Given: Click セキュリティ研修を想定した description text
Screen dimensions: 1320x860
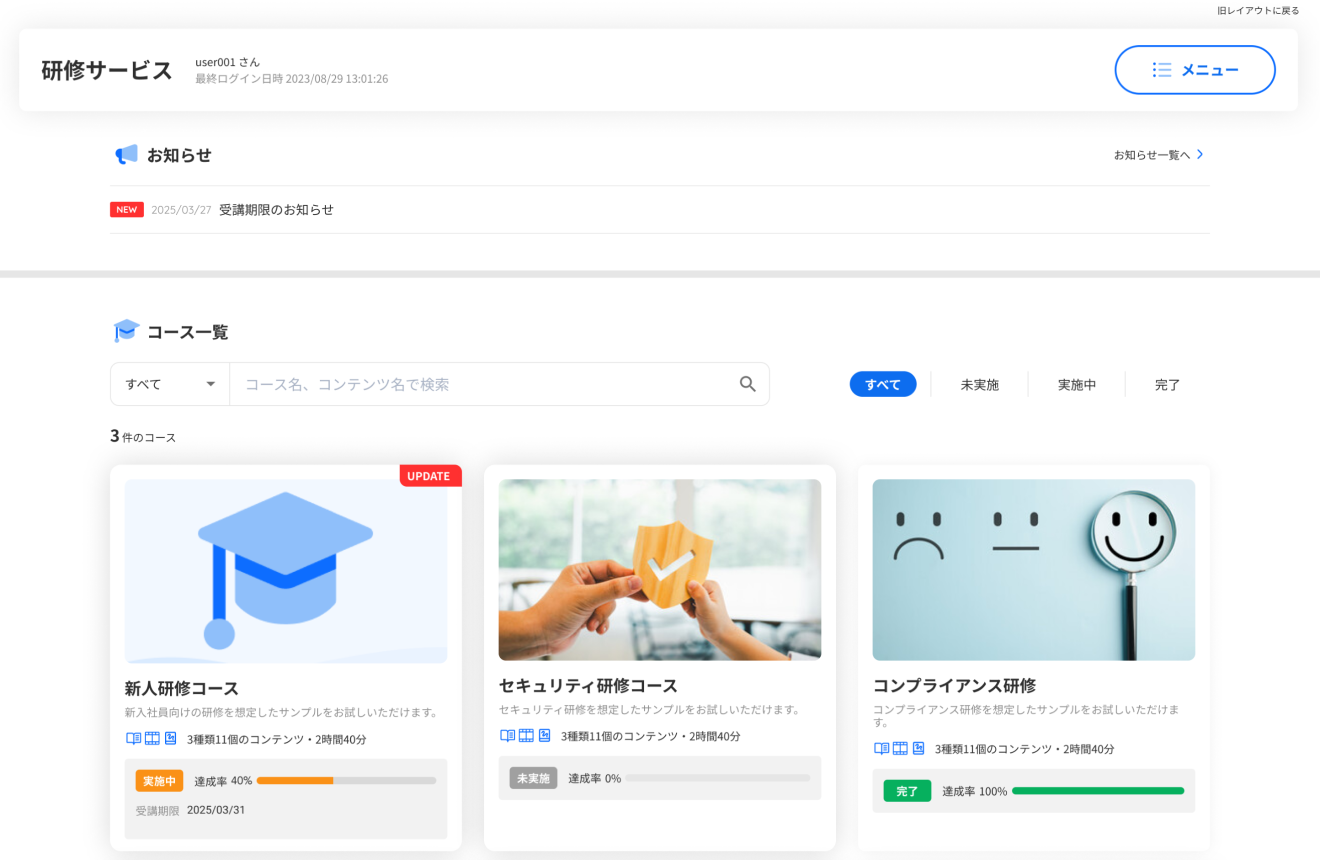Looking at the screenshot, I should point(650,710).
